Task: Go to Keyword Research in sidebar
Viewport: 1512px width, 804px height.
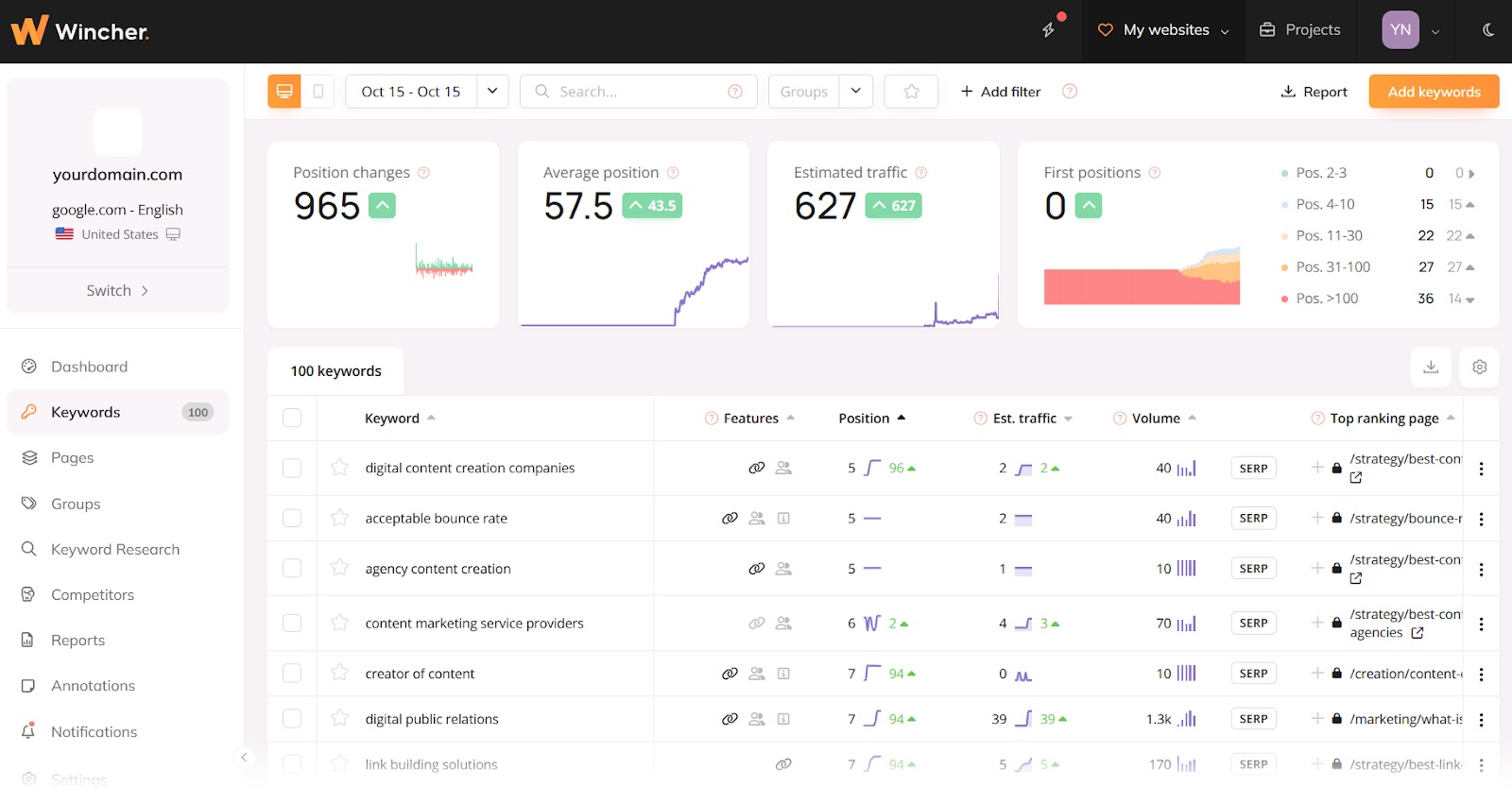Action: 115,549
